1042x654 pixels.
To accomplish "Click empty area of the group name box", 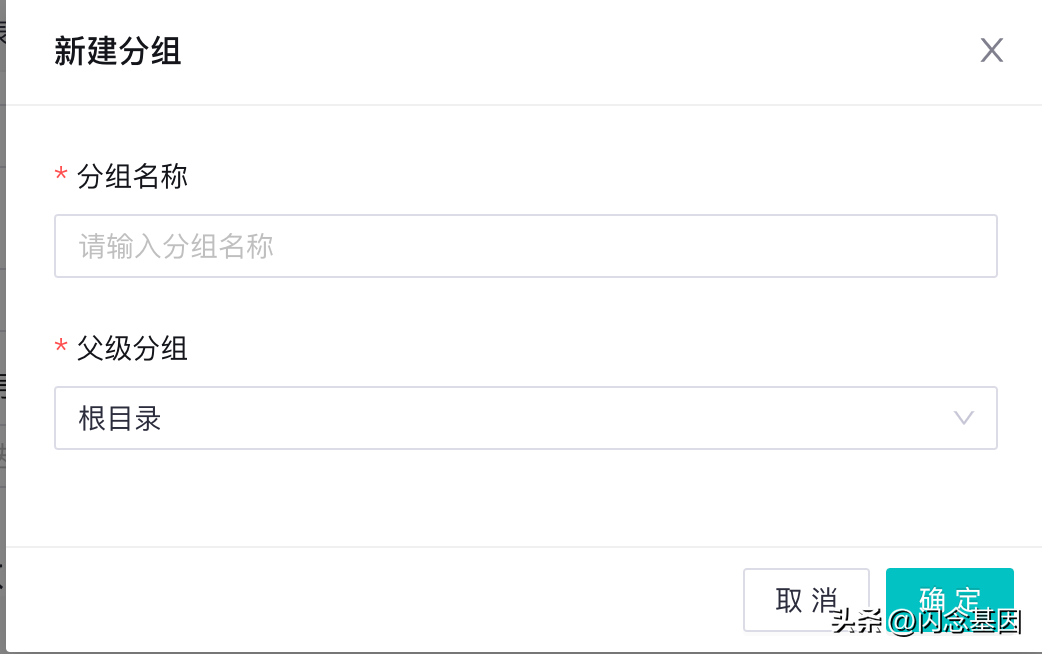I will (x=650, y=246).
